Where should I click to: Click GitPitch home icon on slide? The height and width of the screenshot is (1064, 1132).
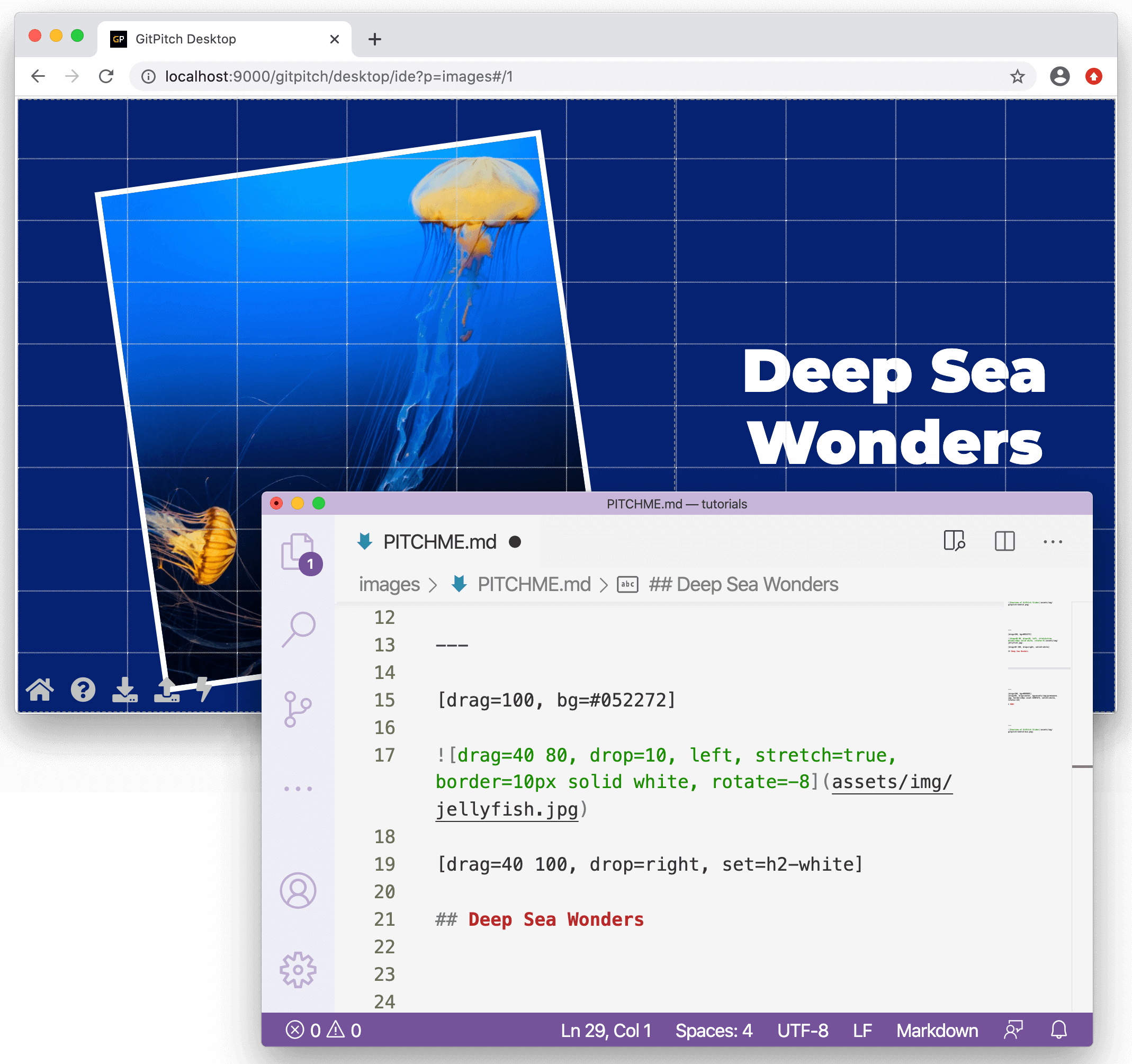tap(40, 690)
